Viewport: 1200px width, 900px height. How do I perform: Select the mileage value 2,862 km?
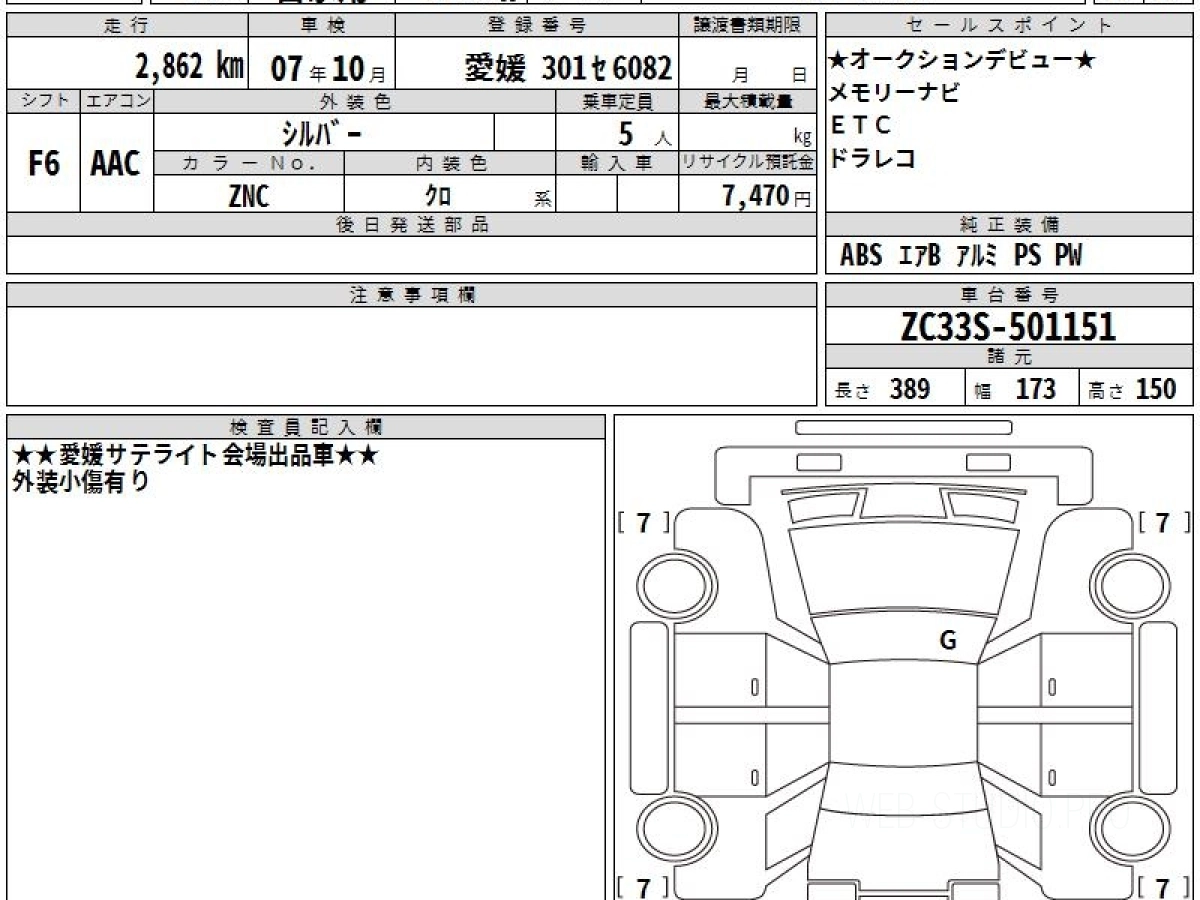tap(190, 66)
